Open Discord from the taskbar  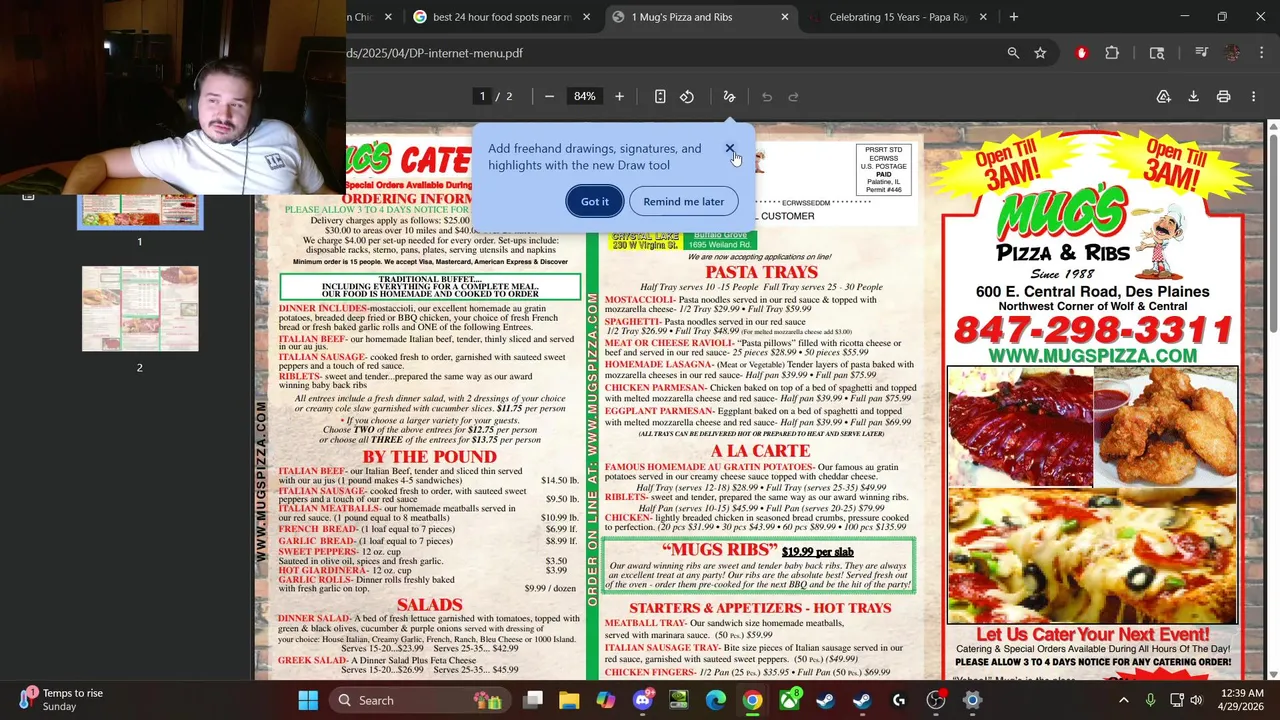[643, 700]
